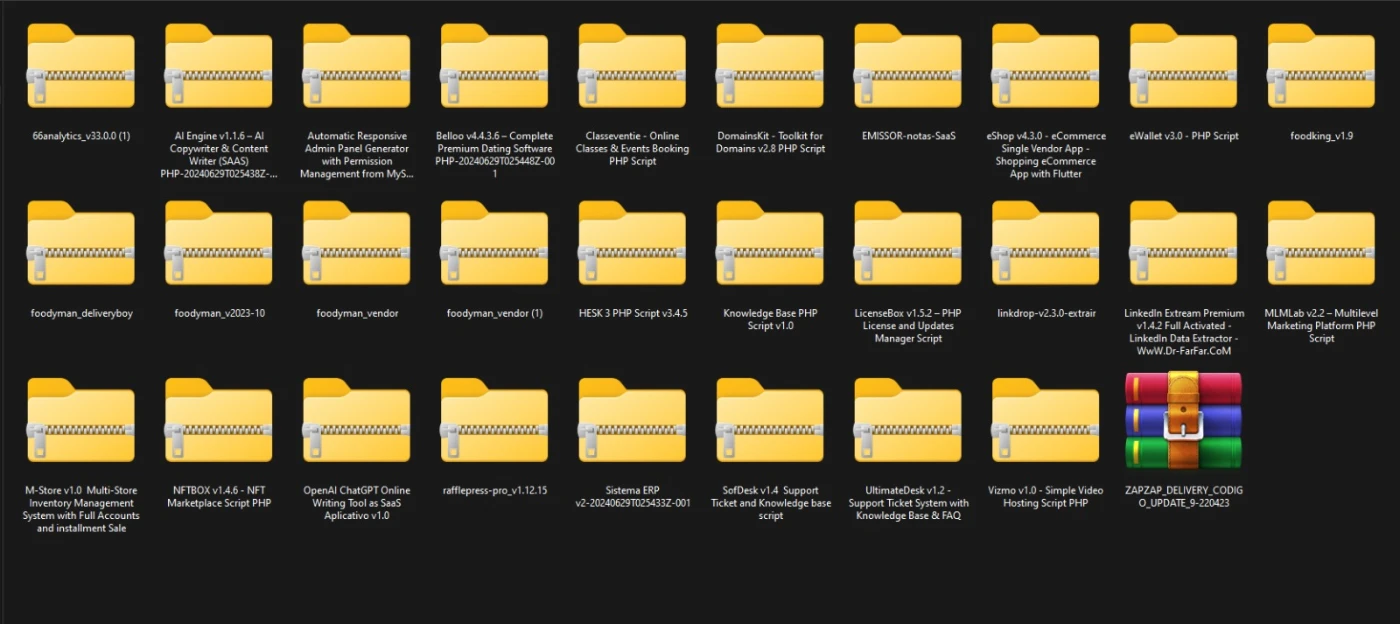Click the HESK 3 PHP Script v3.4.5 archive
1400x624 pixels.
click(x=632, y=244)
